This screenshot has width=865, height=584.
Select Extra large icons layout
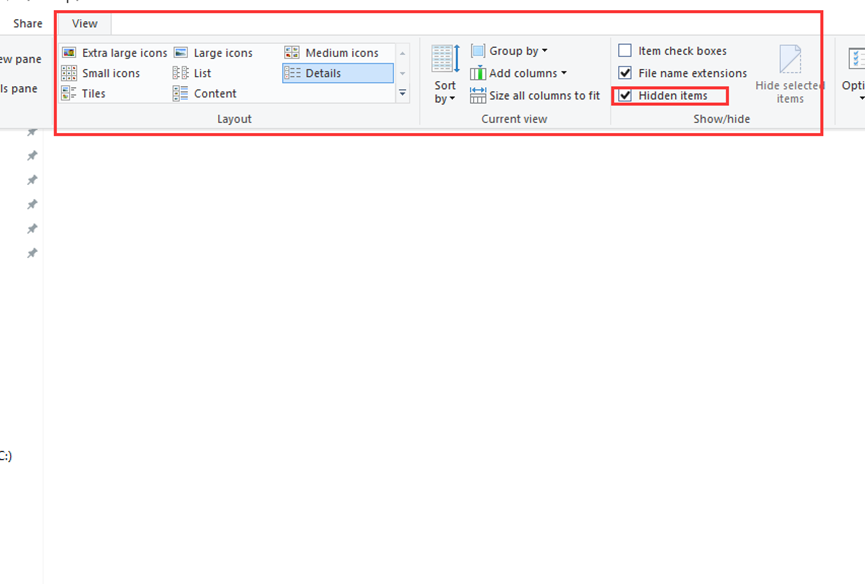tap(115, 53)
